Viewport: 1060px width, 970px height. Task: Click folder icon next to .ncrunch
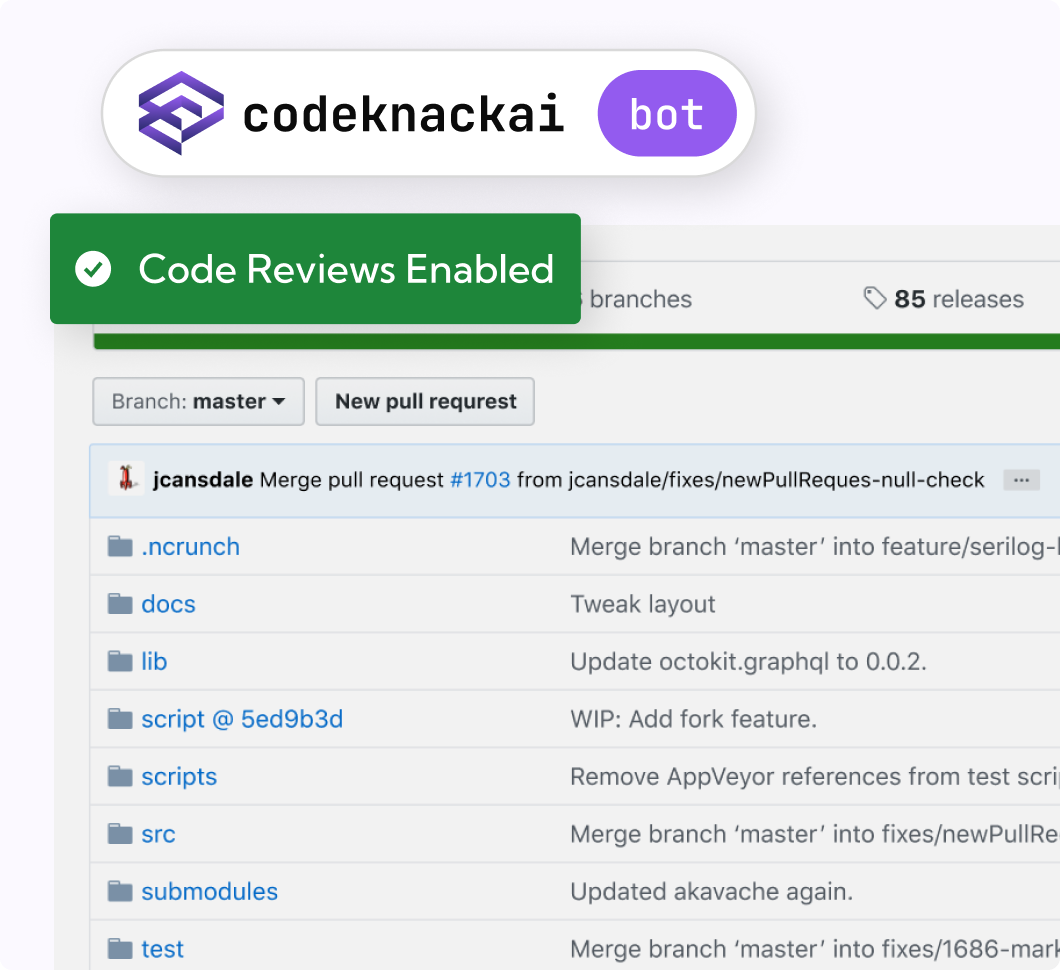[120, 546]
